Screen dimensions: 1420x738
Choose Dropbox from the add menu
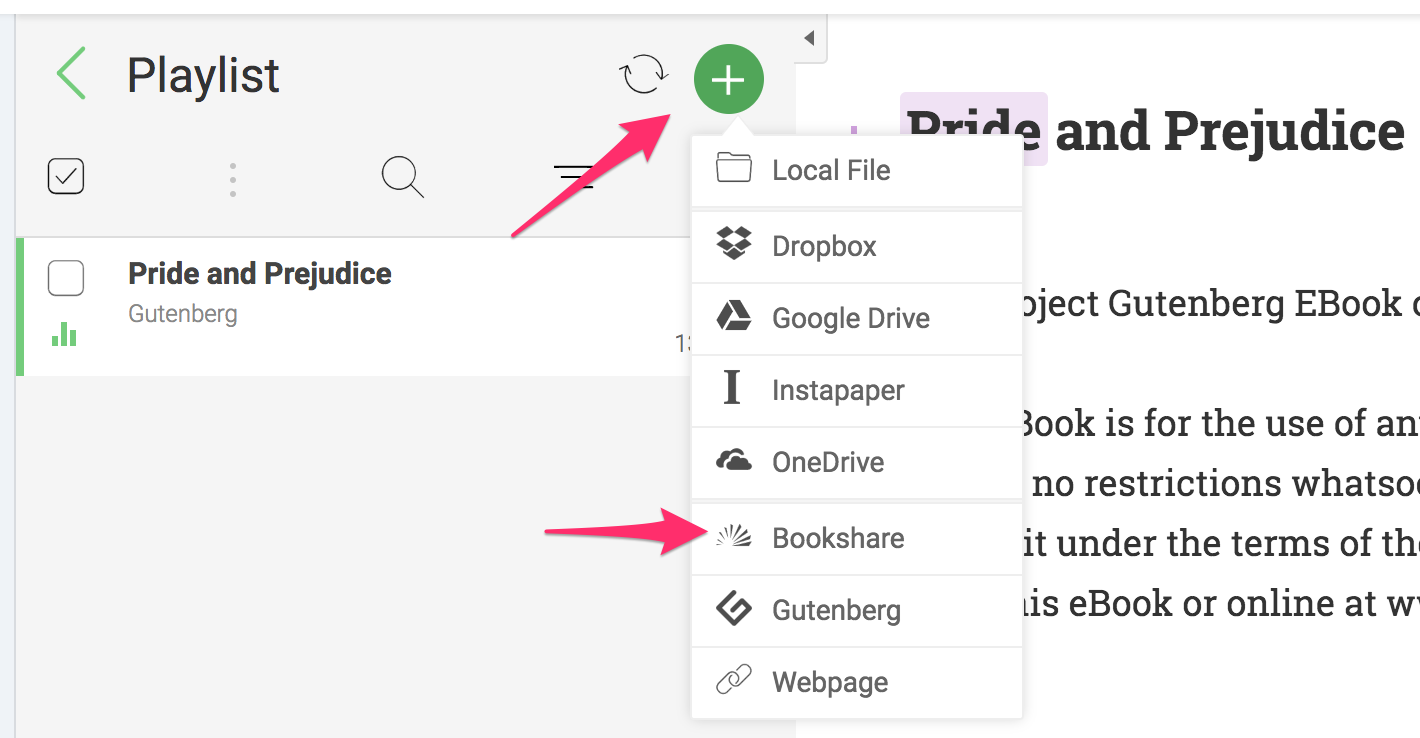(857, 246)
